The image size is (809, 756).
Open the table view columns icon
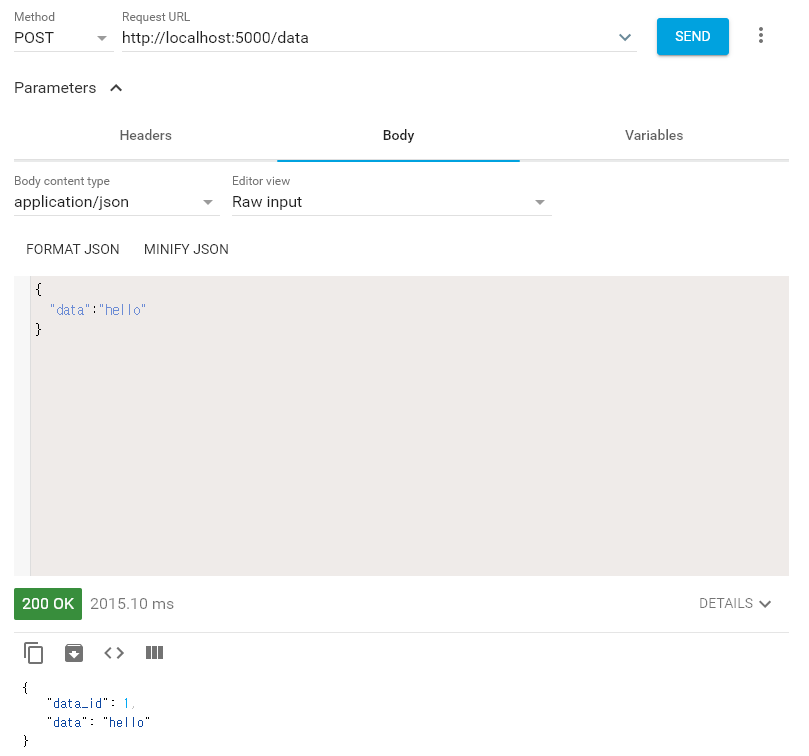coord(154,653)
